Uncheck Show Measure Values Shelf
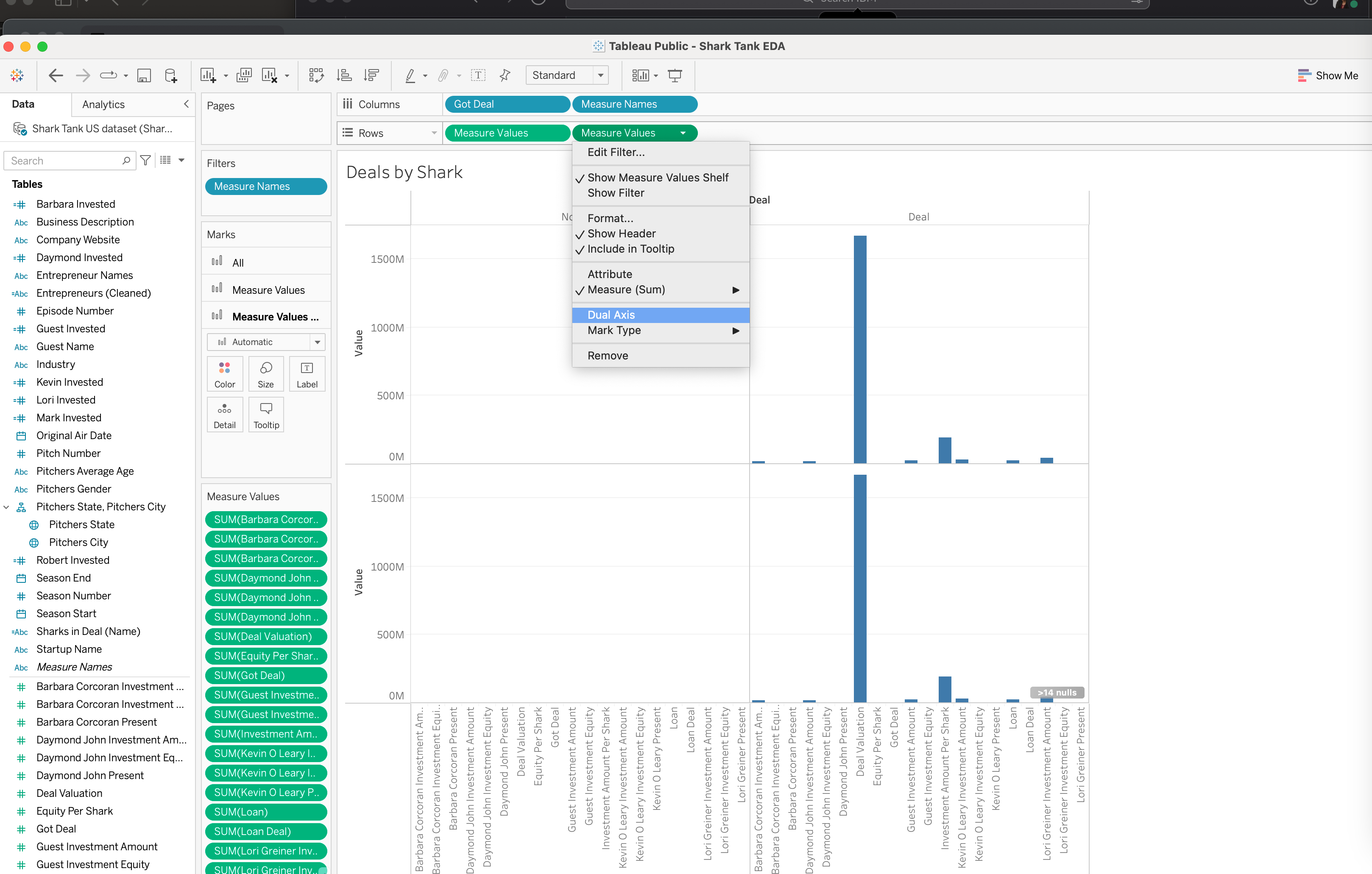Image resolution: width=1372 pixels, height=874 pixels. click(658, 178)
